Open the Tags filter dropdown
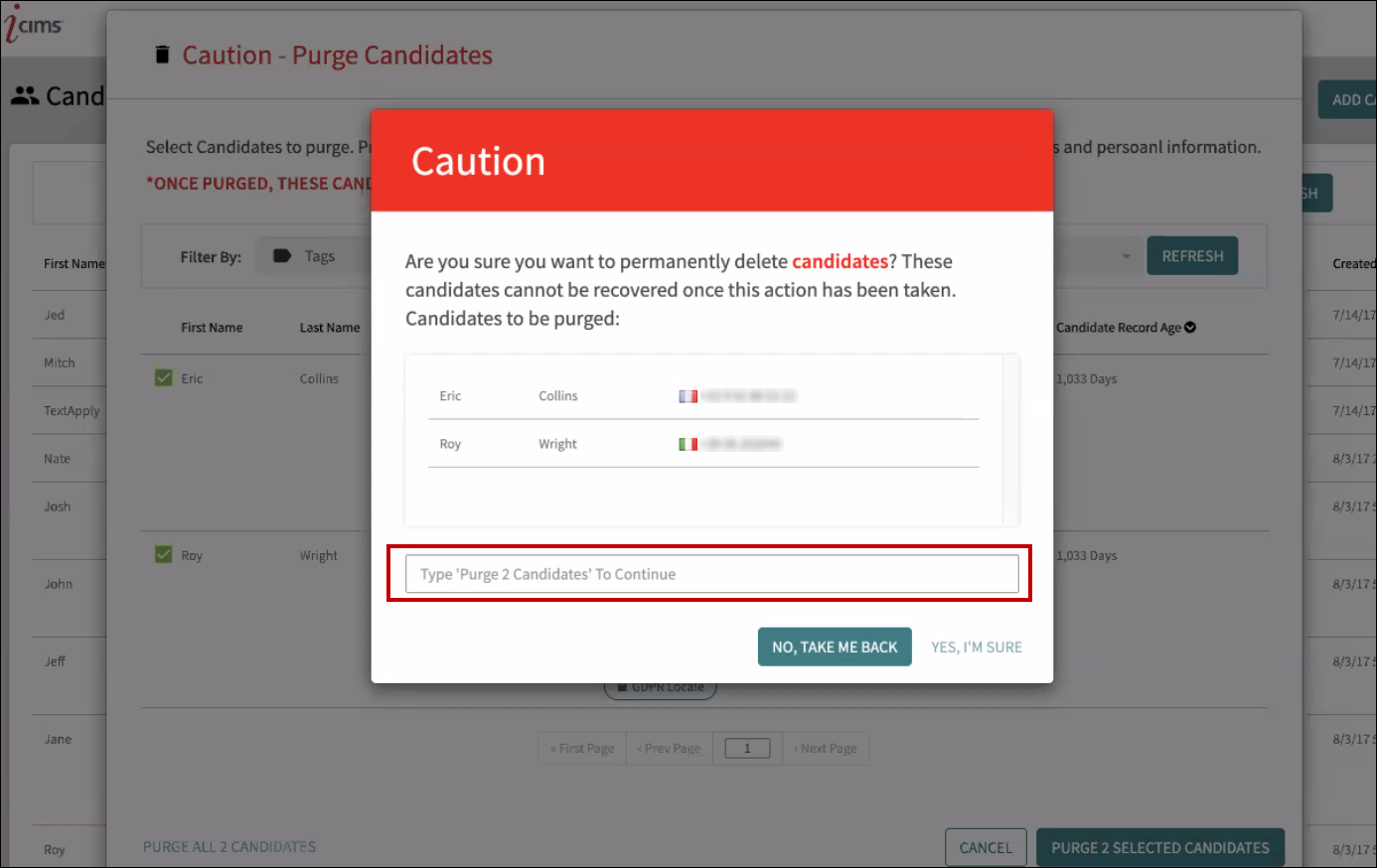Screen dimensions: 1377x868 point(314,256)
